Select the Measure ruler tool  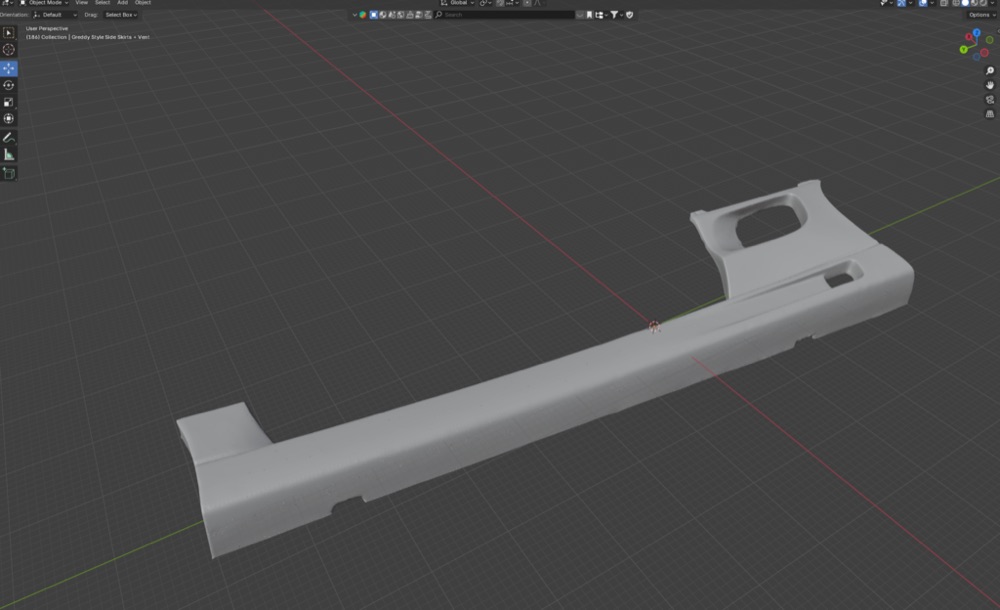pyautogui.click(x=8, y=155)
